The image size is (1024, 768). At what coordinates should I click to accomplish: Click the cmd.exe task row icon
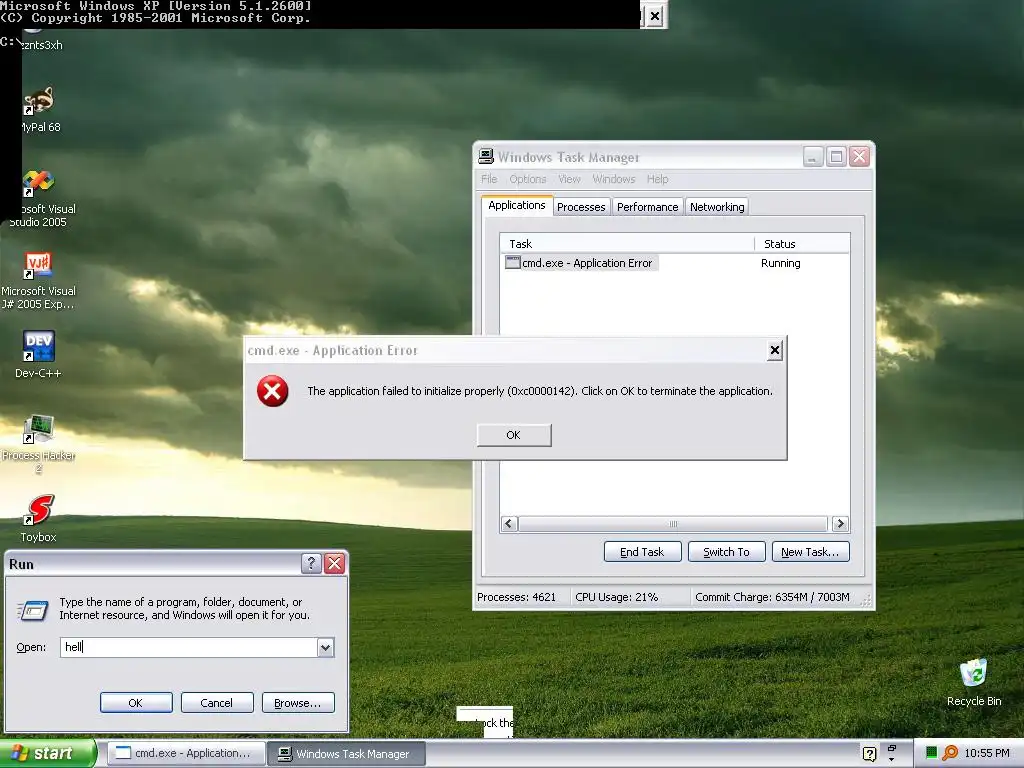[513, 263]
